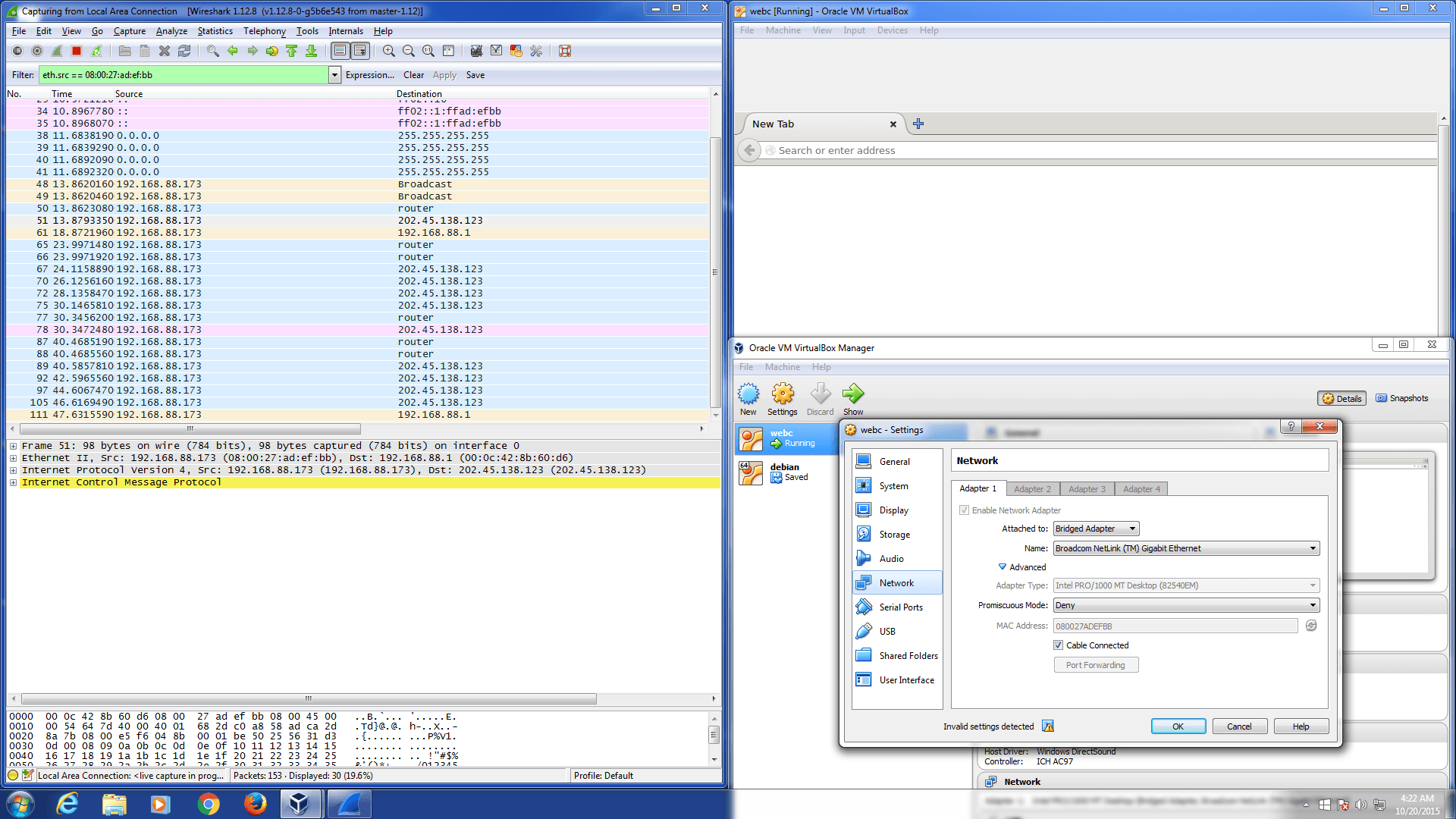The image size is (1456, 819).
Task: Expand the Frame 51 tree row
Action: coord(13,446)
